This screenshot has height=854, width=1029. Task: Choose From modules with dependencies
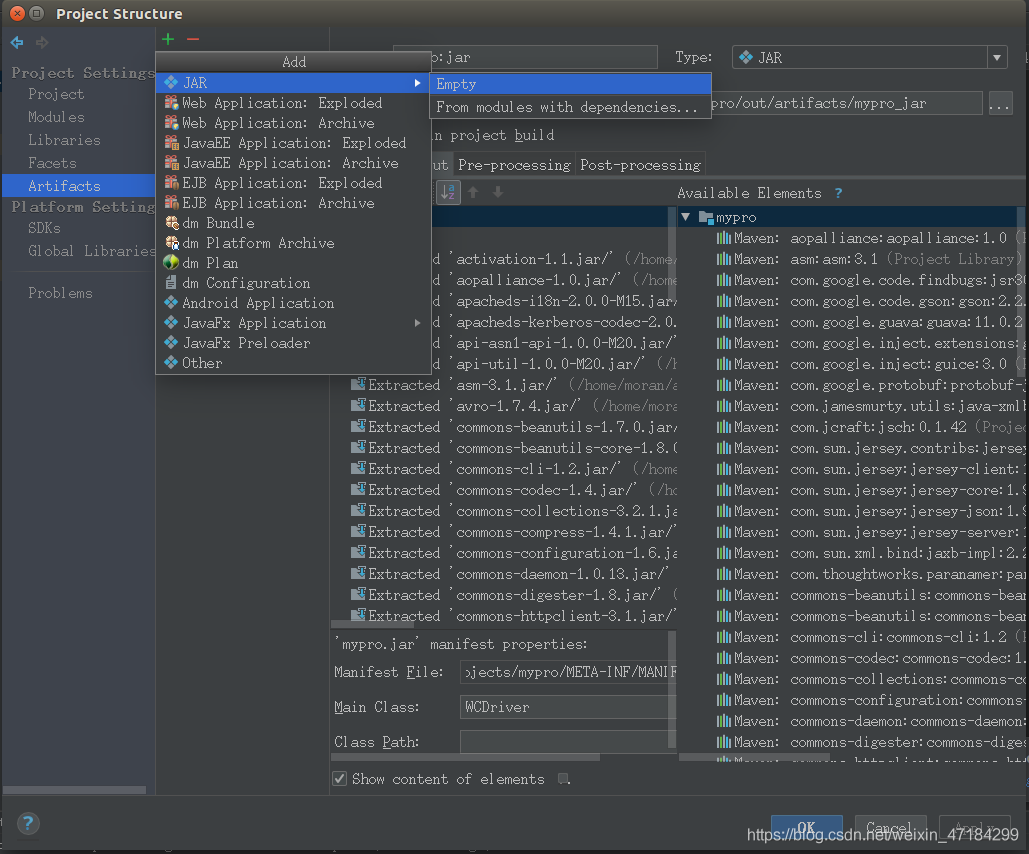pos(567,107)
